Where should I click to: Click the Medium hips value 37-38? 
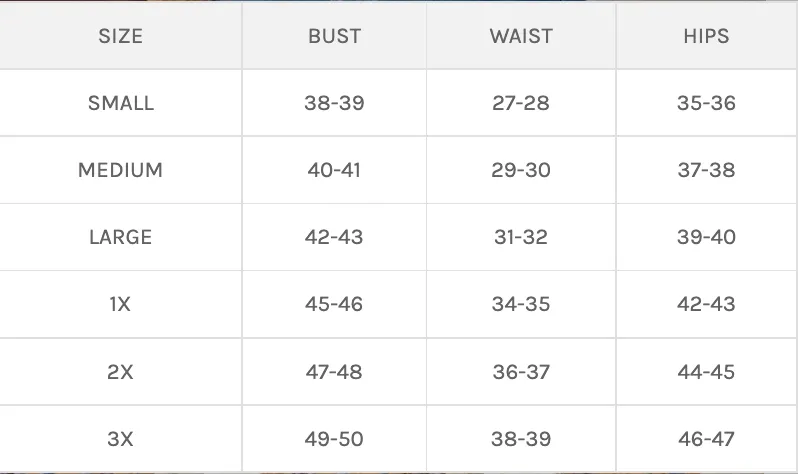coord(706,170)
